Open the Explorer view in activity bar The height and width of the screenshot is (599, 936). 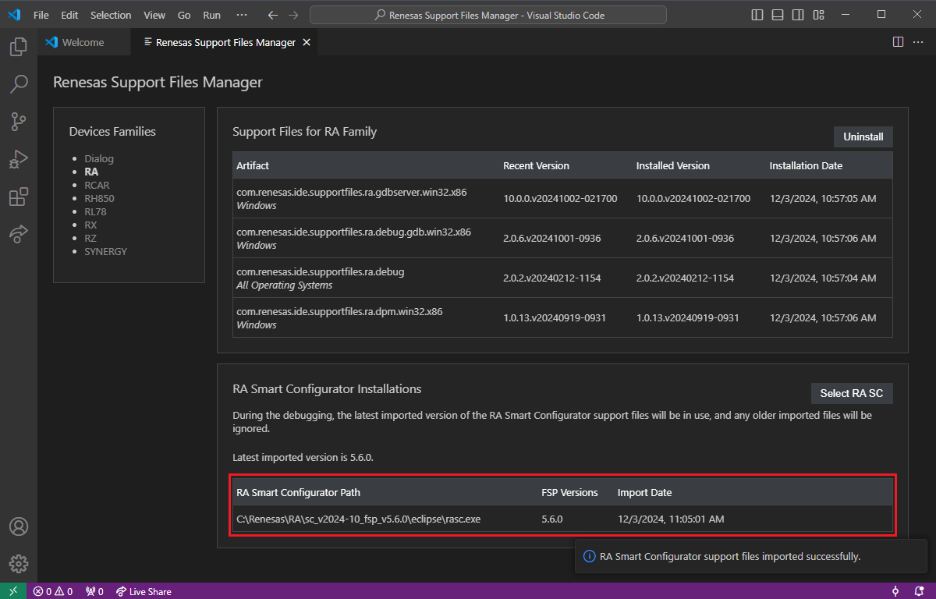tap(19, 47)
